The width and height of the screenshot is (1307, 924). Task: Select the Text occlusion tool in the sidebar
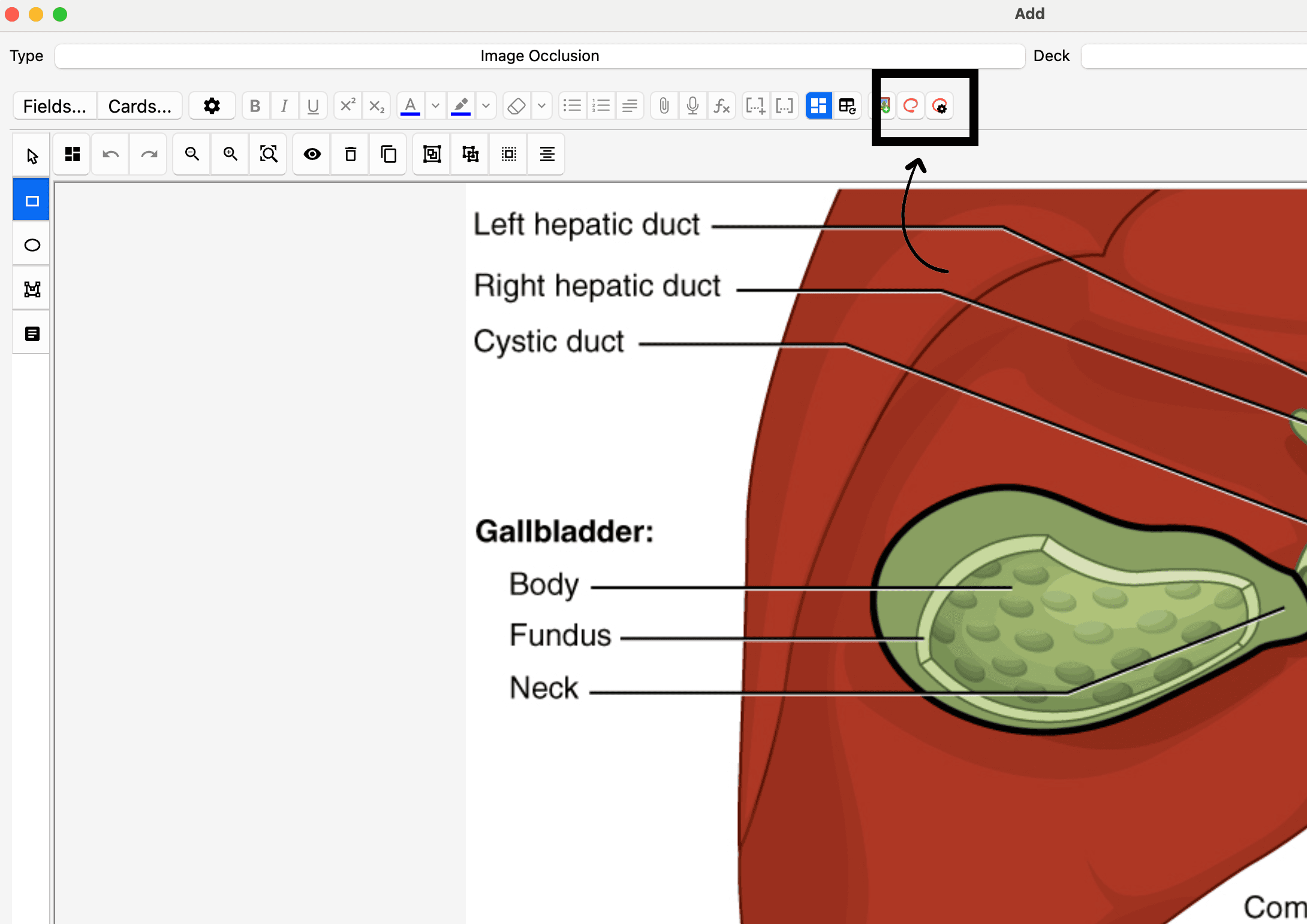pyautogui.click(x=31, y=333)
